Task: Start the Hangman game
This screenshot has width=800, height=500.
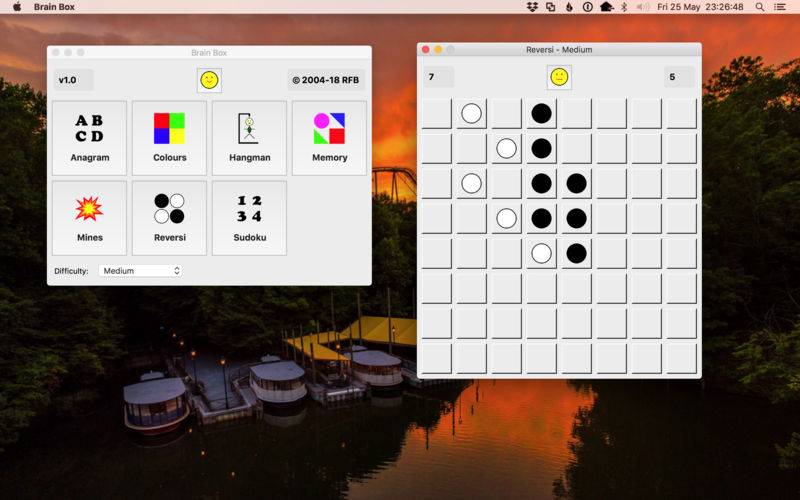Action: coord(249,138)
